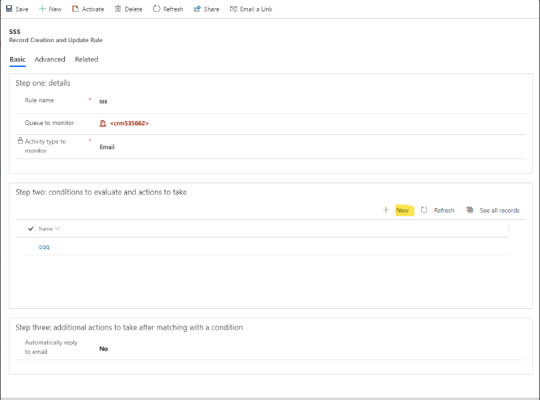Click the See all records grid icon
Viewport: 540px width, 400px height.
pos(469,209)
